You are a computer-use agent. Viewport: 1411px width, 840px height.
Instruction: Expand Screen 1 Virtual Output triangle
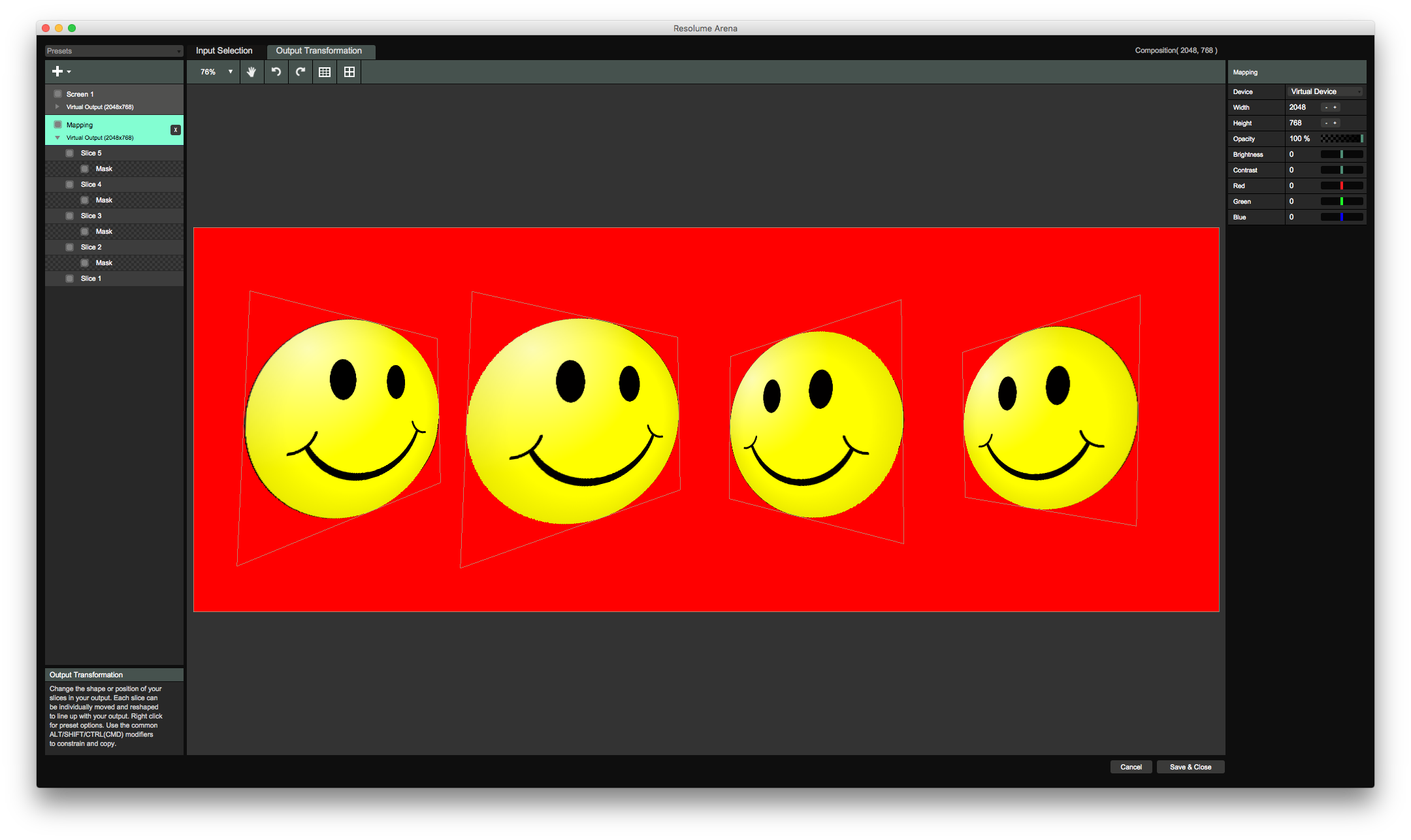click(x=57, y=106)
